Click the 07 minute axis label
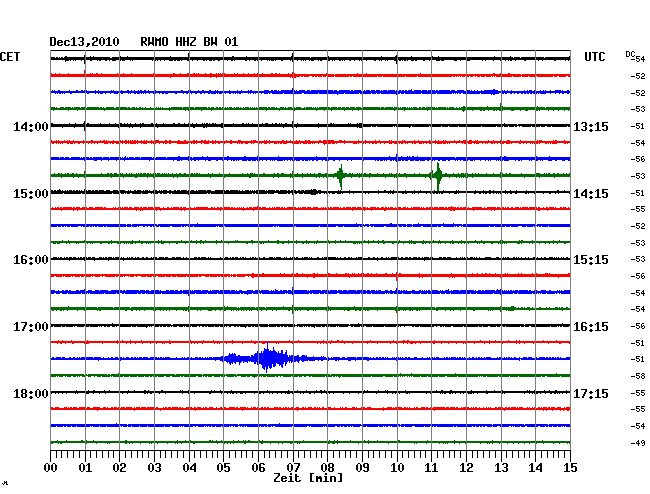Image resolution: width=650 pixels, height=494 pixels. tap(293, 468)
